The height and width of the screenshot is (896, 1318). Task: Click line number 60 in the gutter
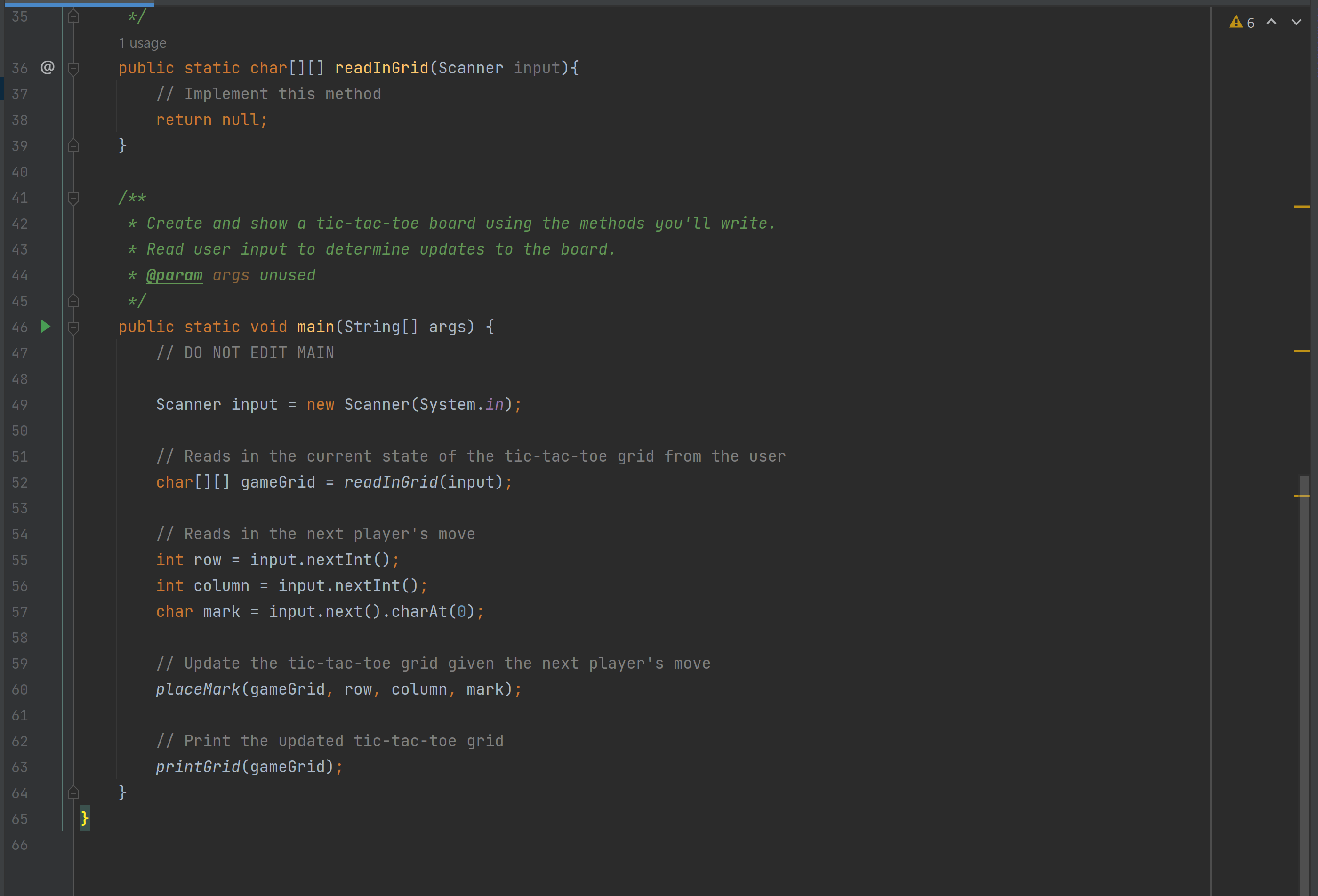click(20, 689)
